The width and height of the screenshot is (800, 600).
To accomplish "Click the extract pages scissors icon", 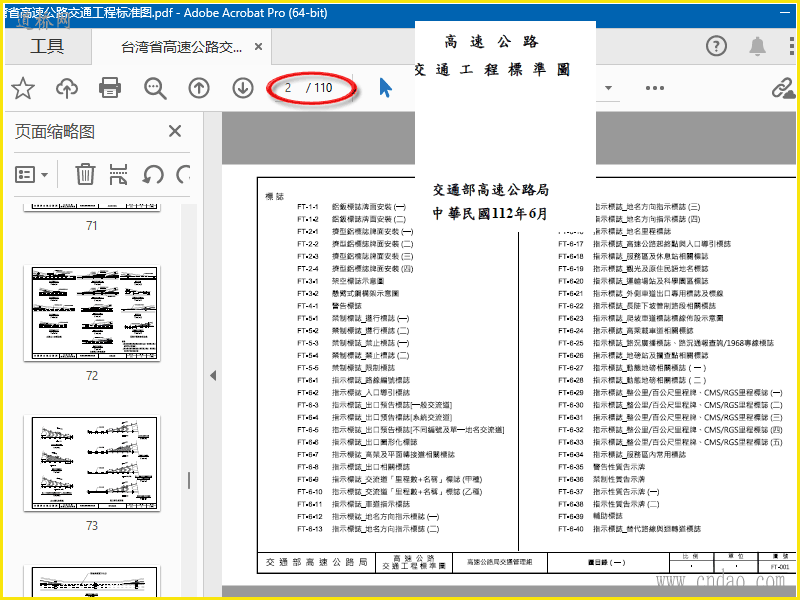I will tap(118, 174).
